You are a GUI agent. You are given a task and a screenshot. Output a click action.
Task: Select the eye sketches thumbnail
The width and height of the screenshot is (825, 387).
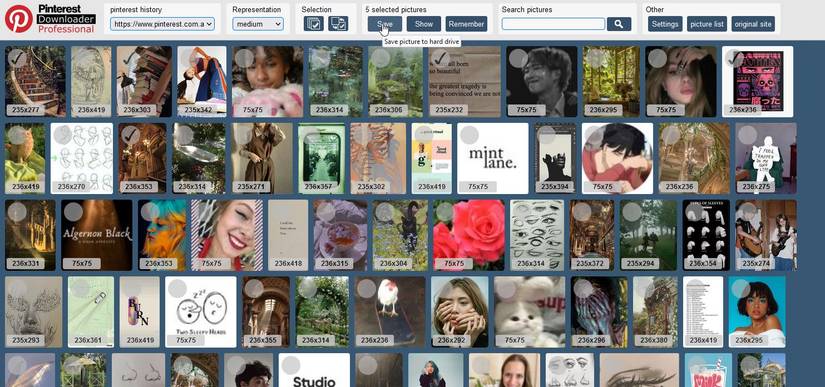coord(537,235)
